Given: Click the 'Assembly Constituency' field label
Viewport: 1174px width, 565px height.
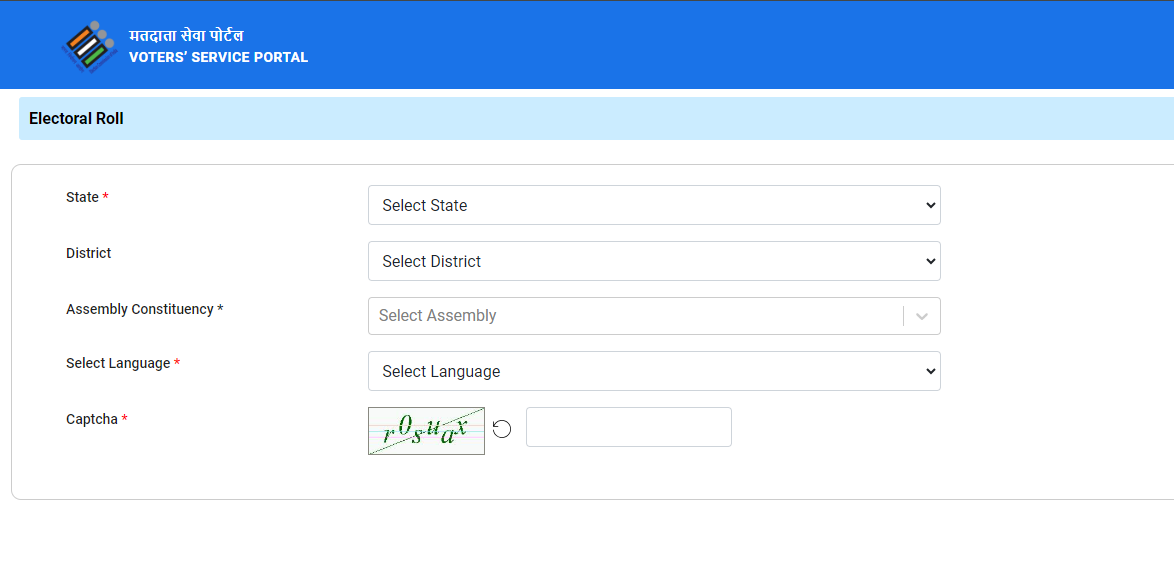Looking at the screenshot, I should tap(140, 309).
